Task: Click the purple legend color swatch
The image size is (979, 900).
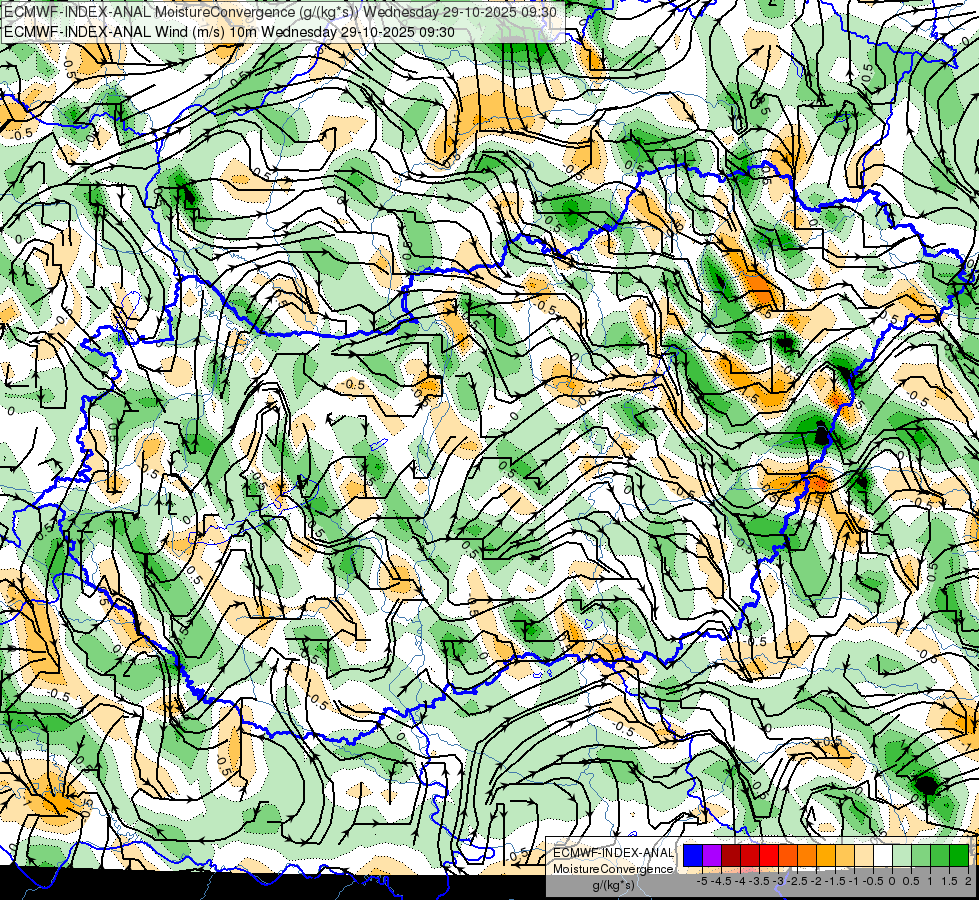Action: (x=712, y=855)
